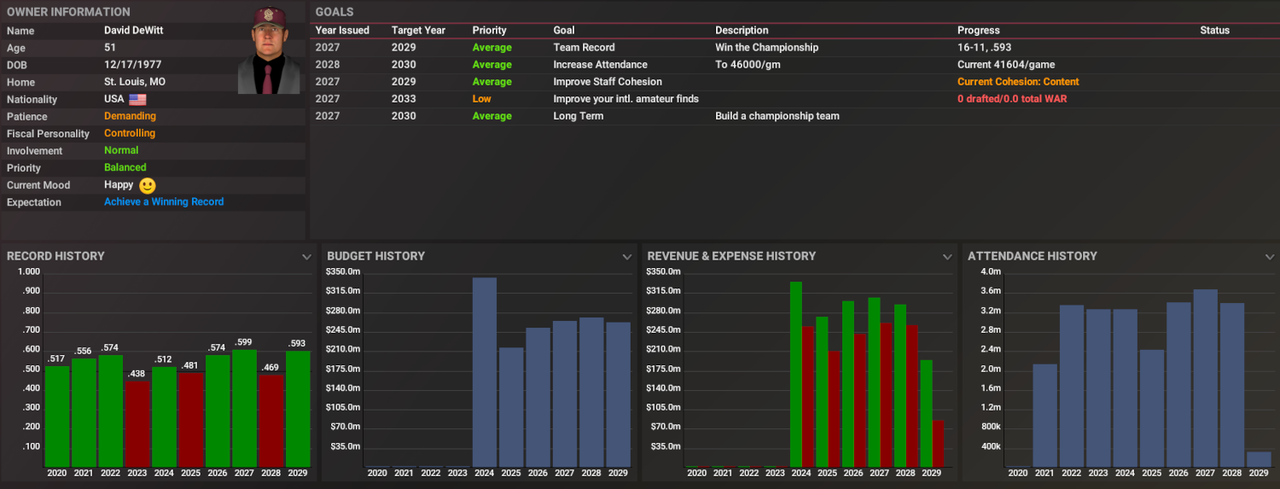Click the 'Normal' involvement value
The image size is (1280, 489).
pos(121,150)
